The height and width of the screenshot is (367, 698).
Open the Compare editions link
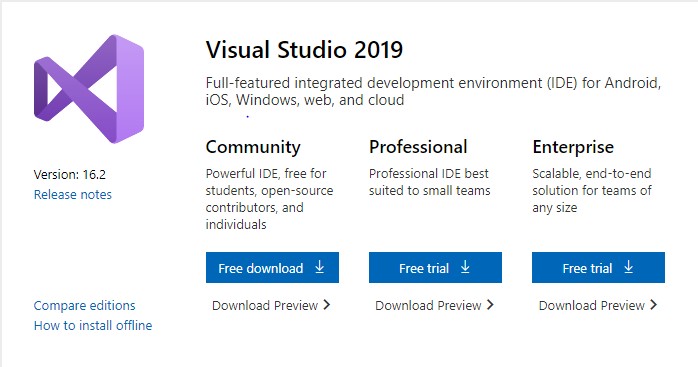coord(85,306)
